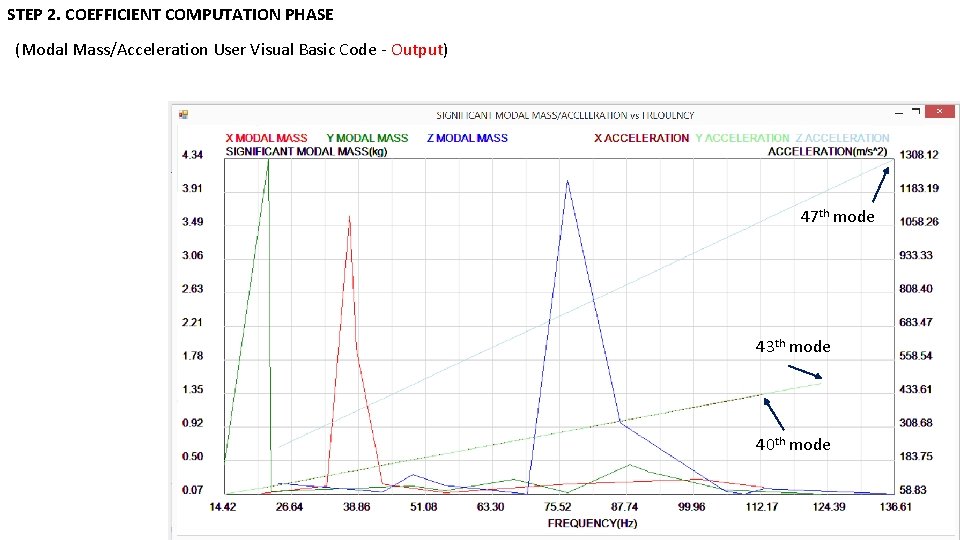Click the 26.64 frequency tick label
This screenshot has width=960, height=540.
(x=289, y=507)
